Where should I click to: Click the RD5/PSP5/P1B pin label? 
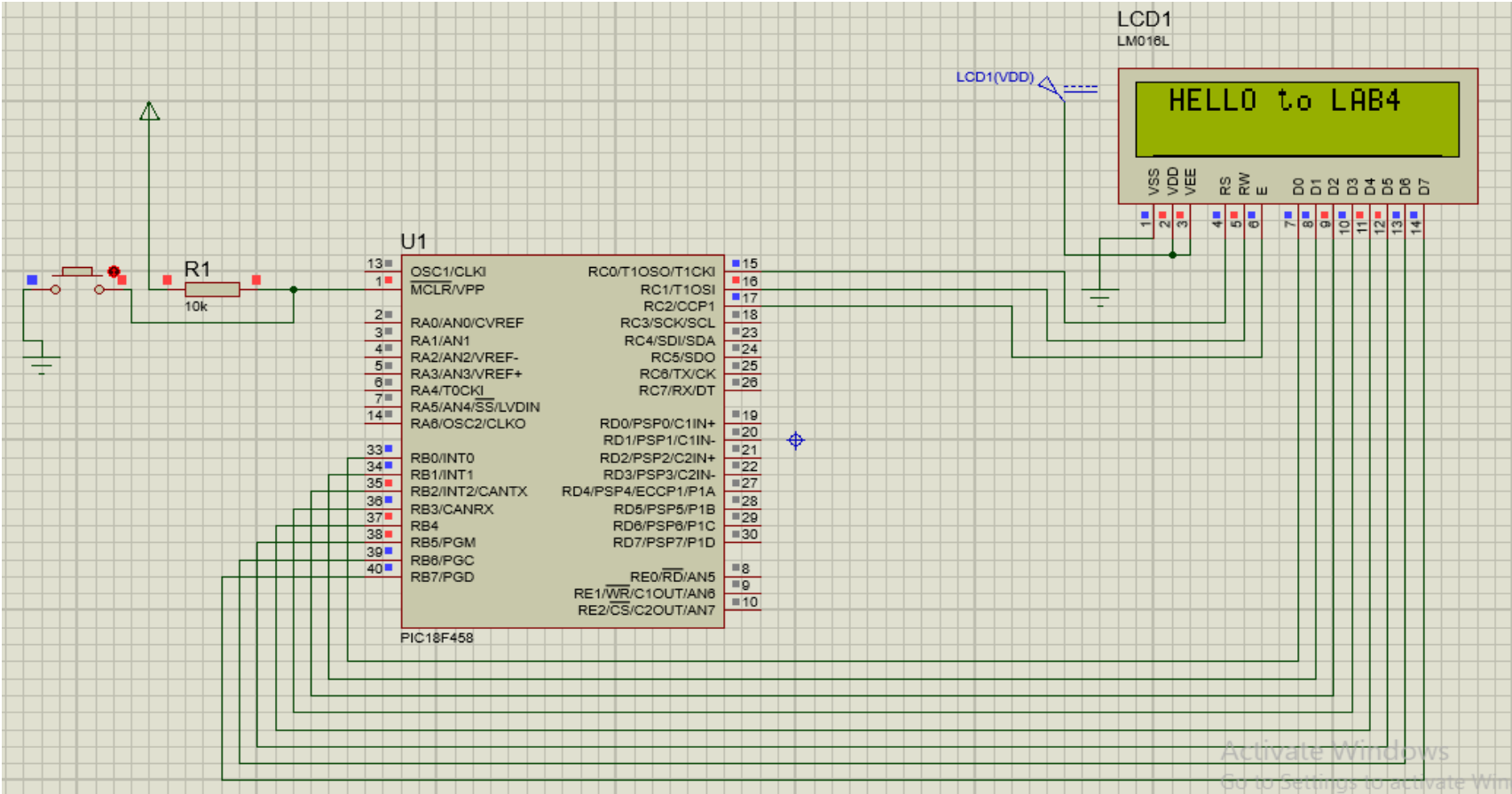665,509
